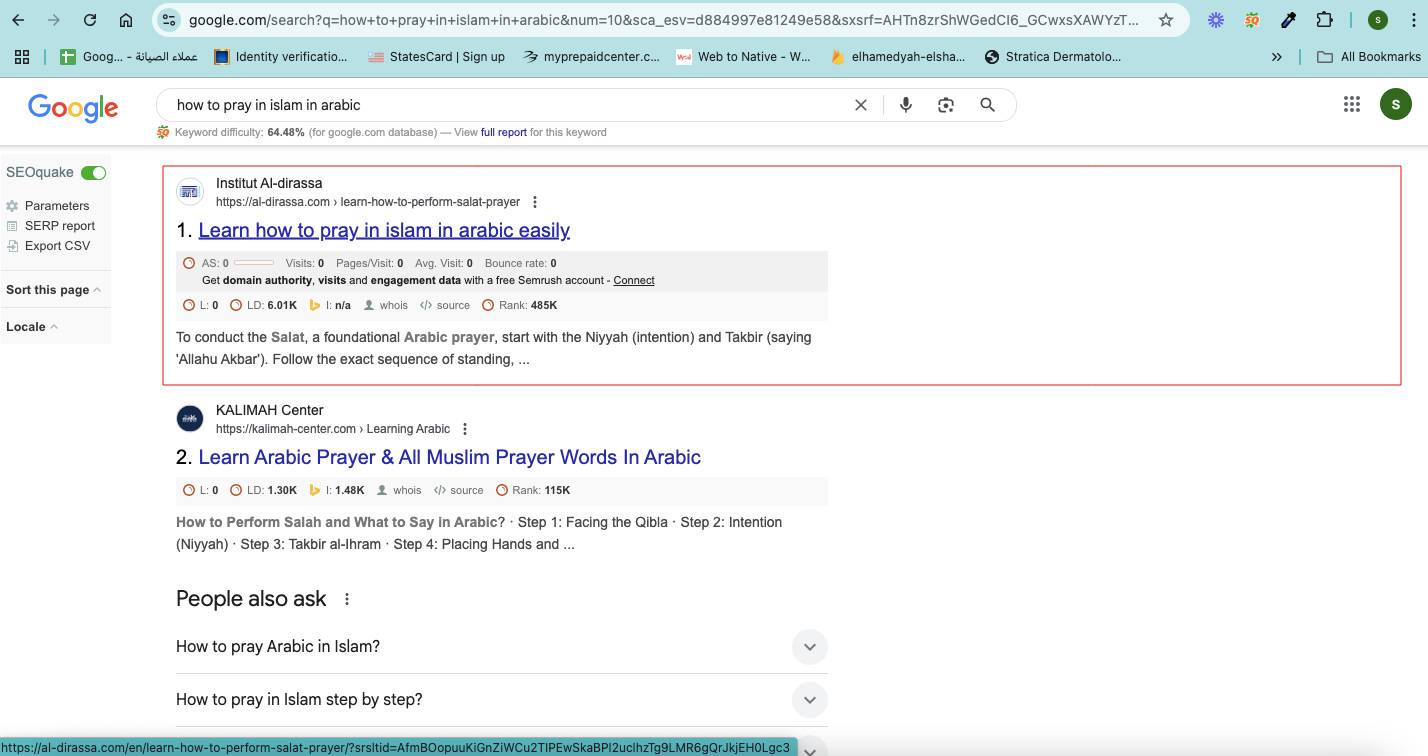Show hidden bookmarks with double chevron

point(1276,57)
